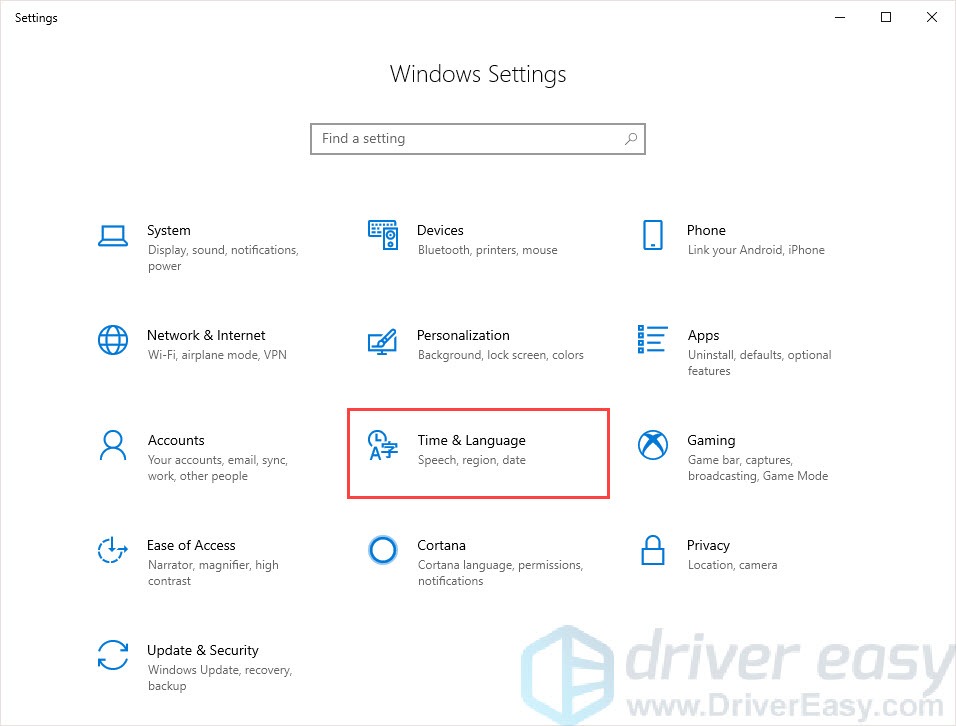Close the Settings window
The height and width of the screenshot is (726, 956).
931,17
